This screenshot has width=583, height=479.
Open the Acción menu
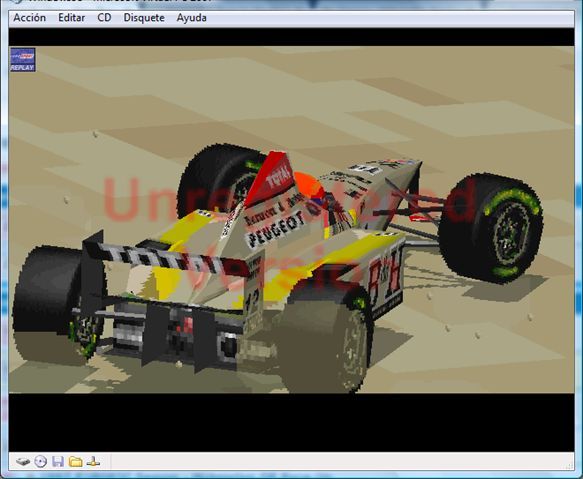click(30, 18)
